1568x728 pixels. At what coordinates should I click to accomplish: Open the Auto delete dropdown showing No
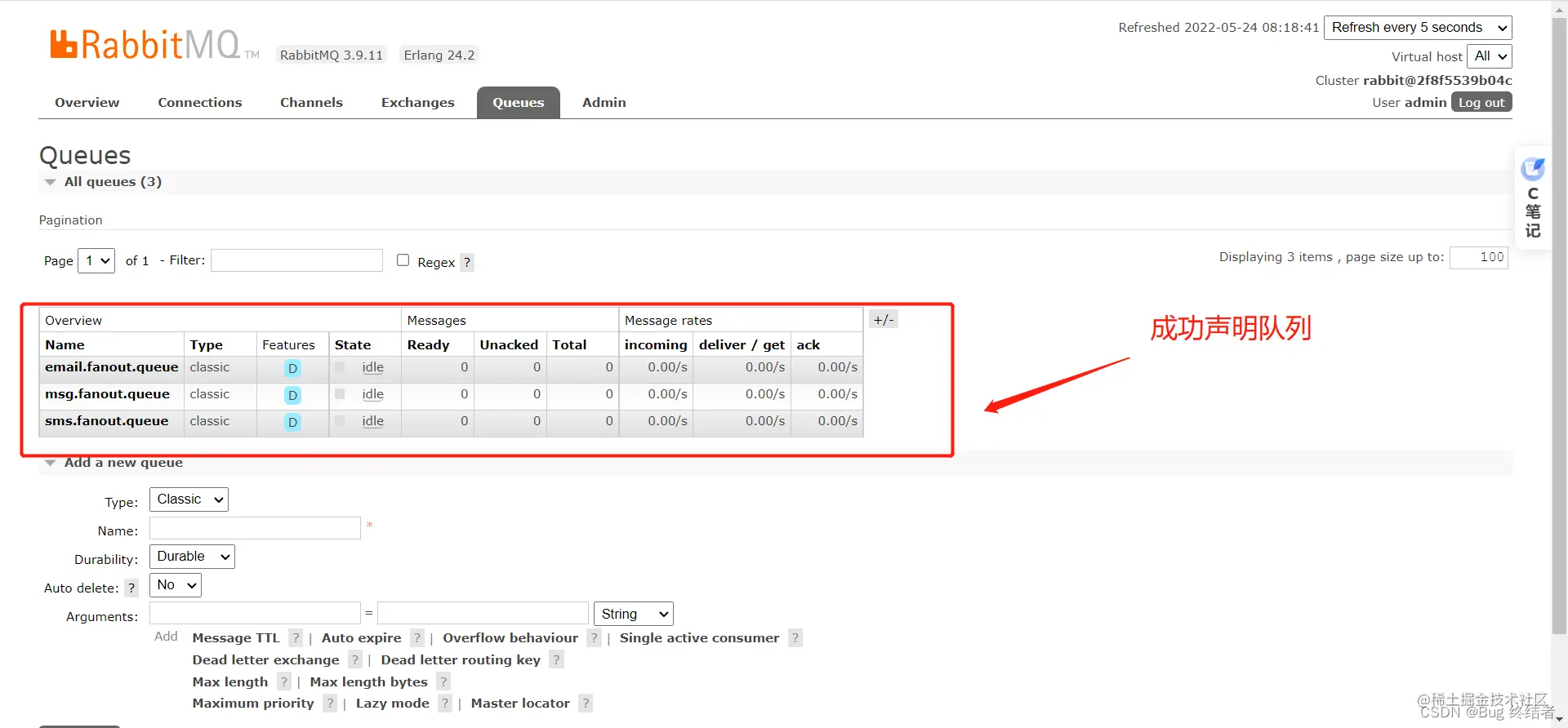[176, 585]
